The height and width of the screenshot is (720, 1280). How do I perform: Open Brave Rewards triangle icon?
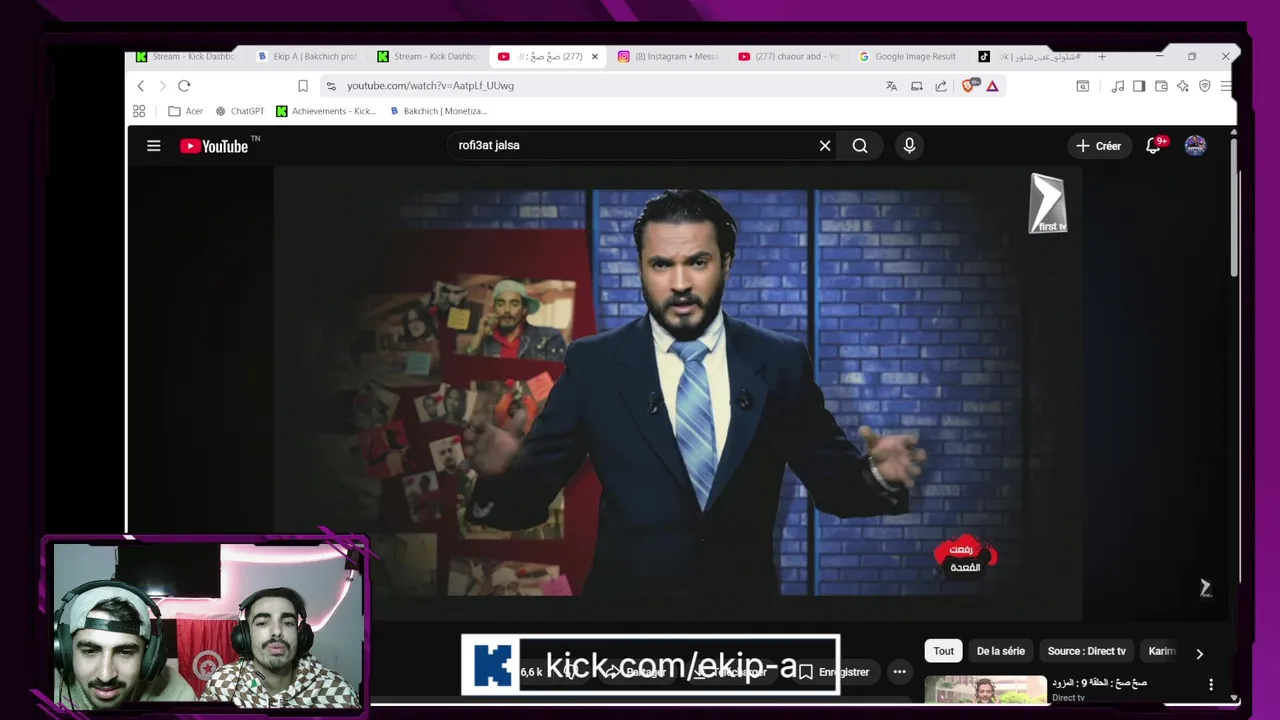992,86
